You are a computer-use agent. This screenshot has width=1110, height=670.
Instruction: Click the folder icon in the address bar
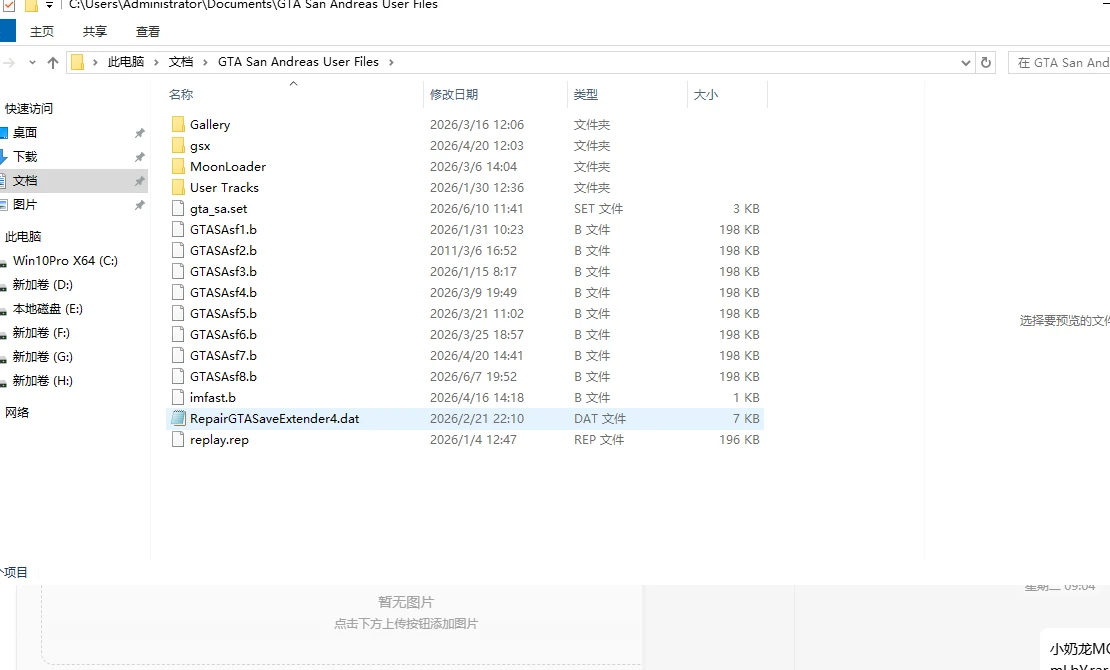pos(78,62)
